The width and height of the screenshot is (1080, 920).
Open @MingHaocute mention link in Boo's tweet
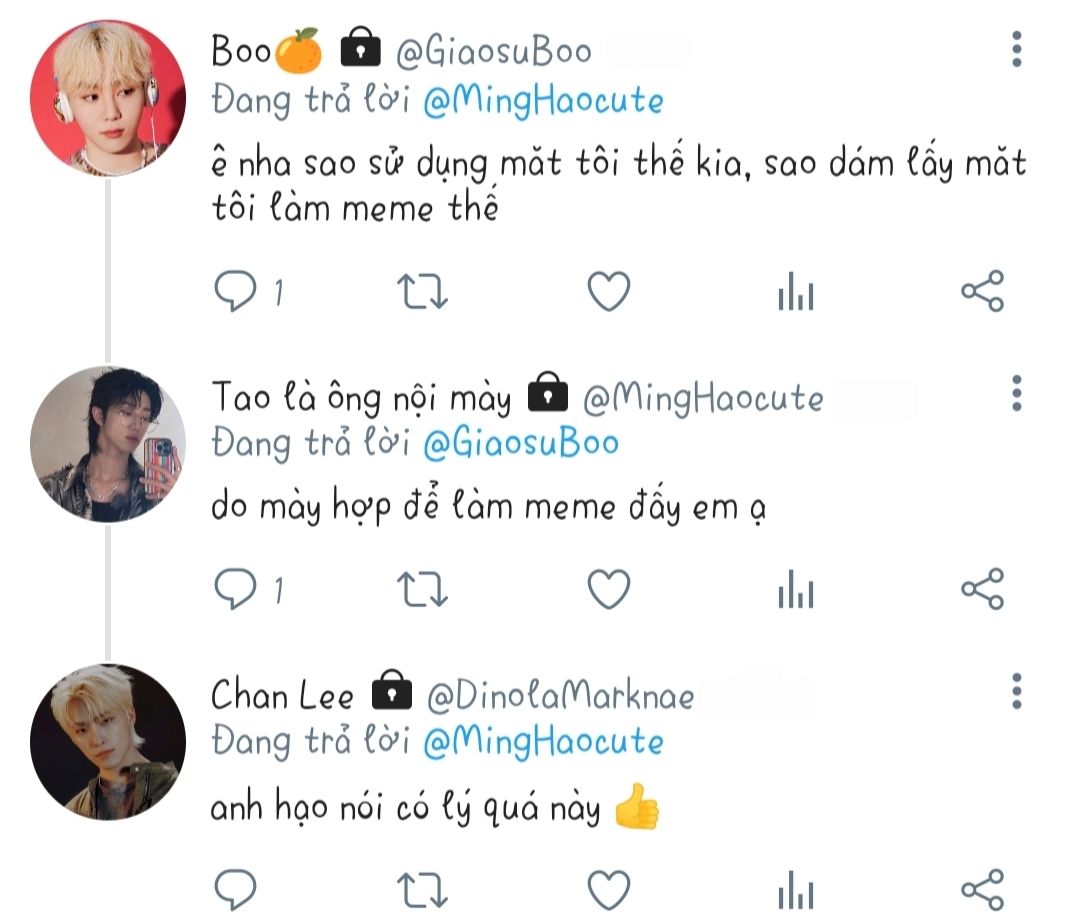coord(543,101)
